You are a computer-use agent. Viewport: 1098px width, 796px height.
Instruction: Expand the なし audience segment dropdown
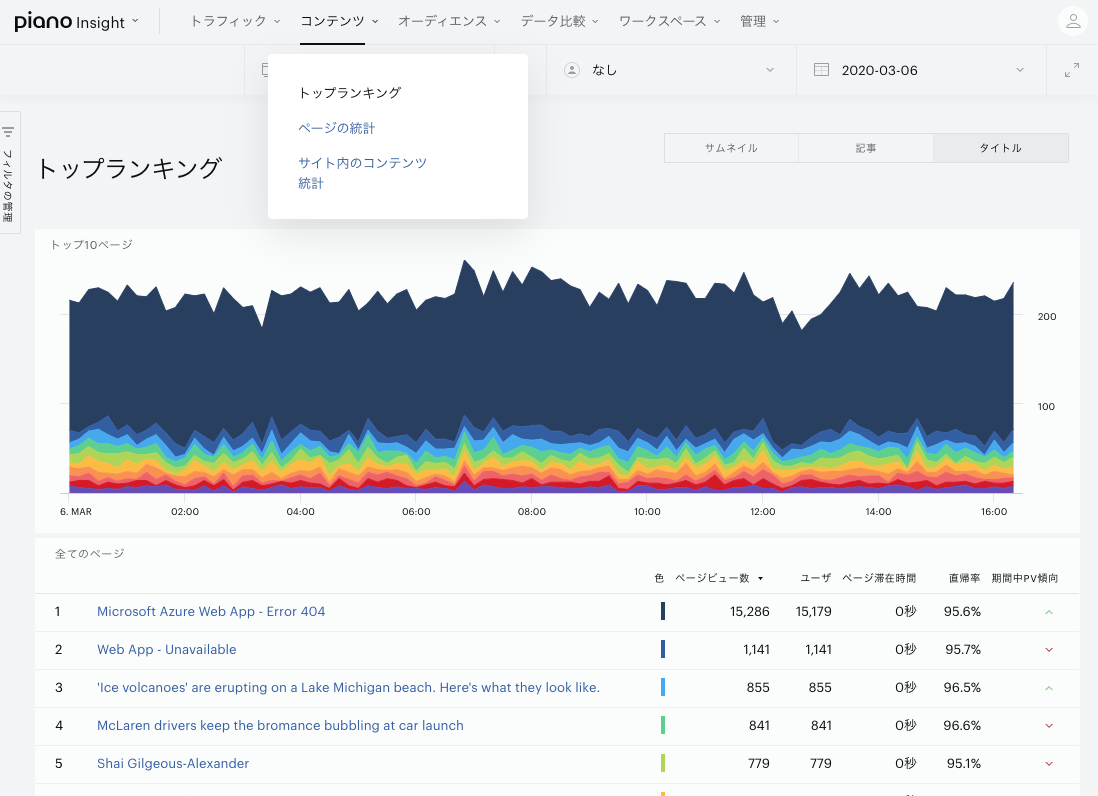pos(672,70)
